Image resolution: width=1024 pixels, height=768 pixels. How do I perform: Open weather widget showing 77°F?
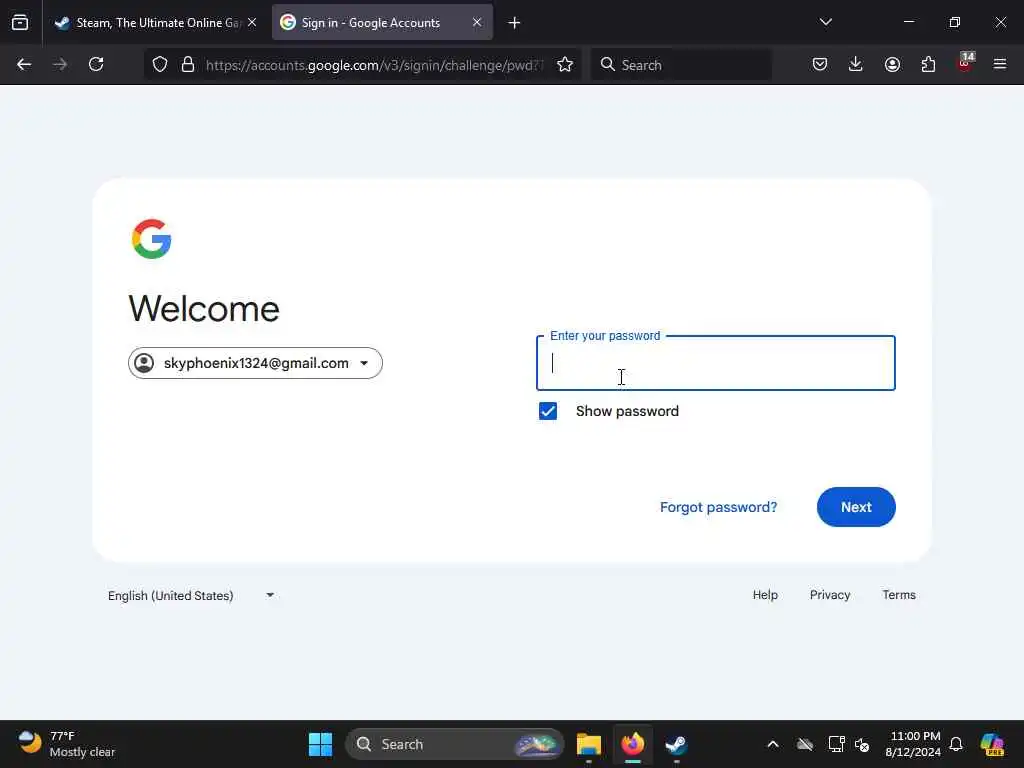67,744
